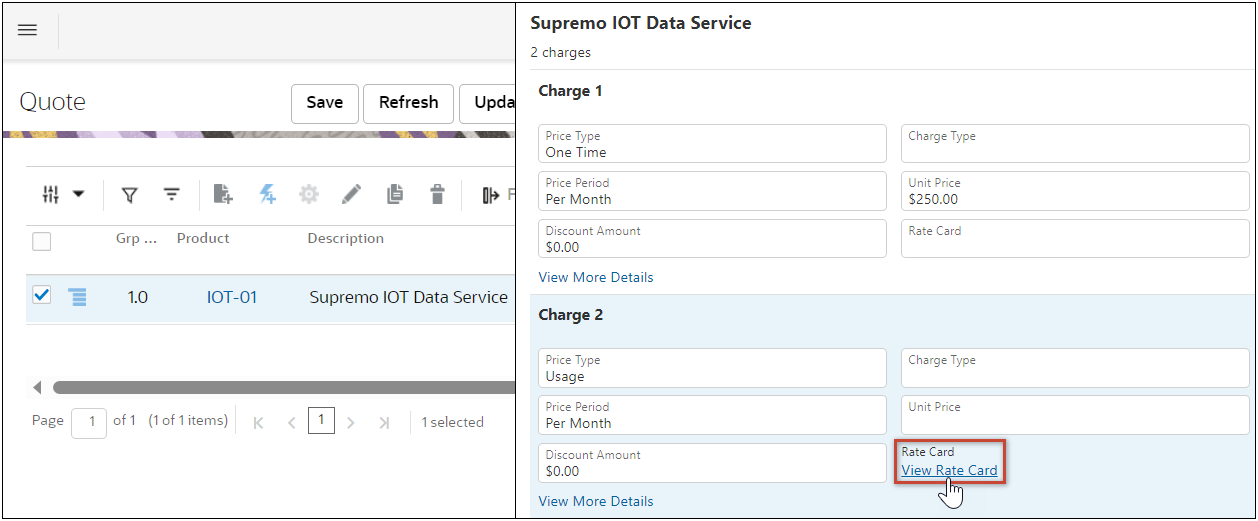The width and height of the screenshot is (1258, 521).
Task: Click the filter funnel icon
Action: 129,195
